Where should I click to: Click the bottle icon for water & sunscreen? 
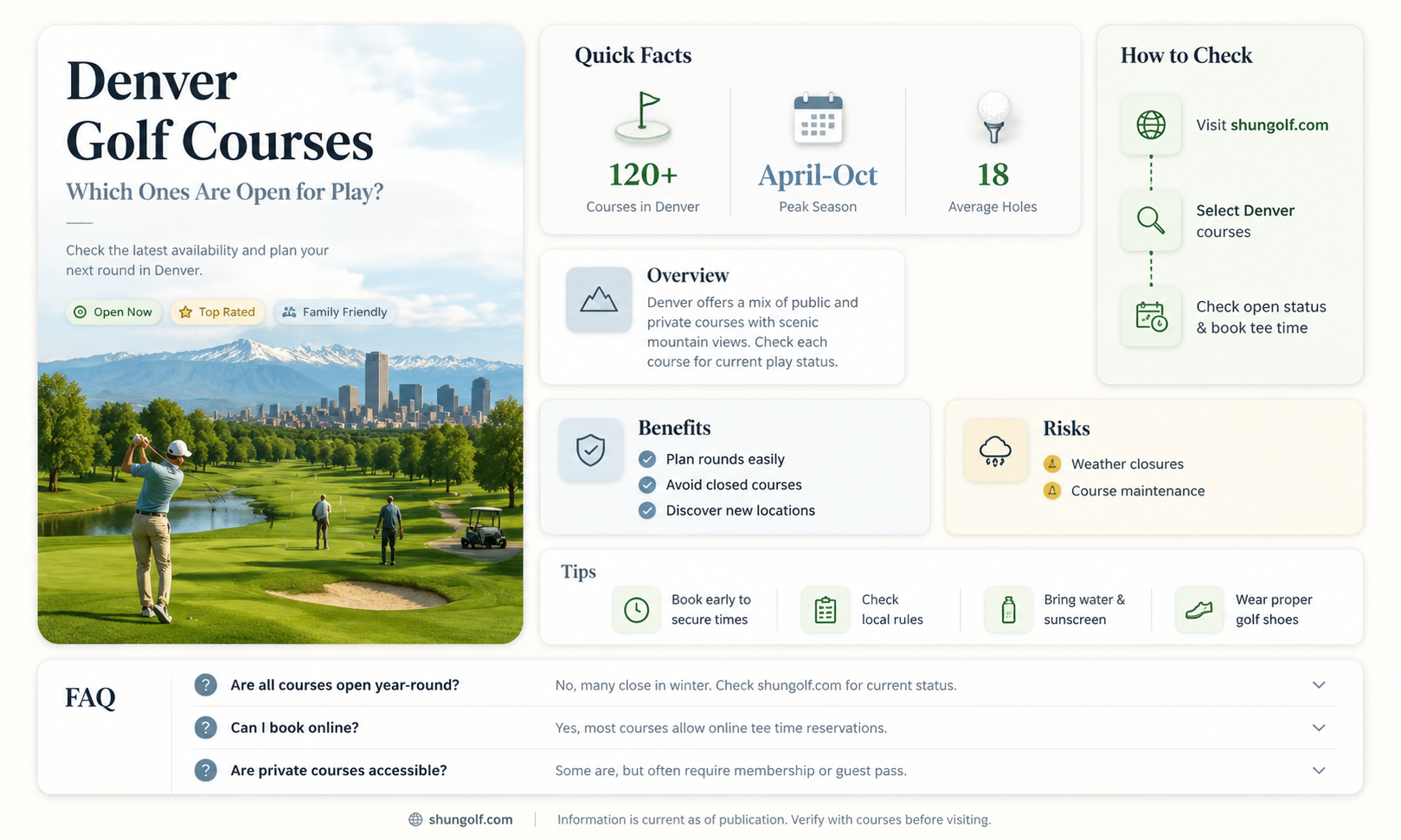coord(1008,610)
